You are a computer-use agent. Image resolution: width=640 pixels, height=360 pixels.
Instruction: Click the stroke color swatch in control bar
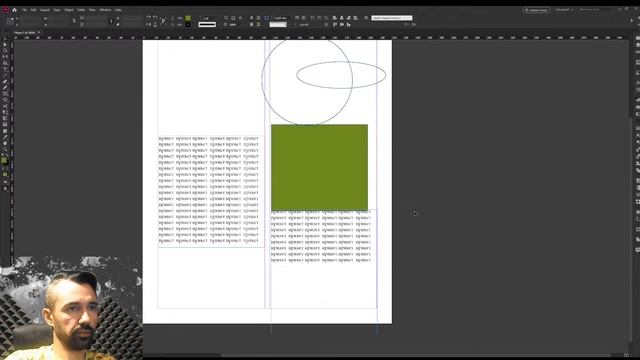point(188,24)
